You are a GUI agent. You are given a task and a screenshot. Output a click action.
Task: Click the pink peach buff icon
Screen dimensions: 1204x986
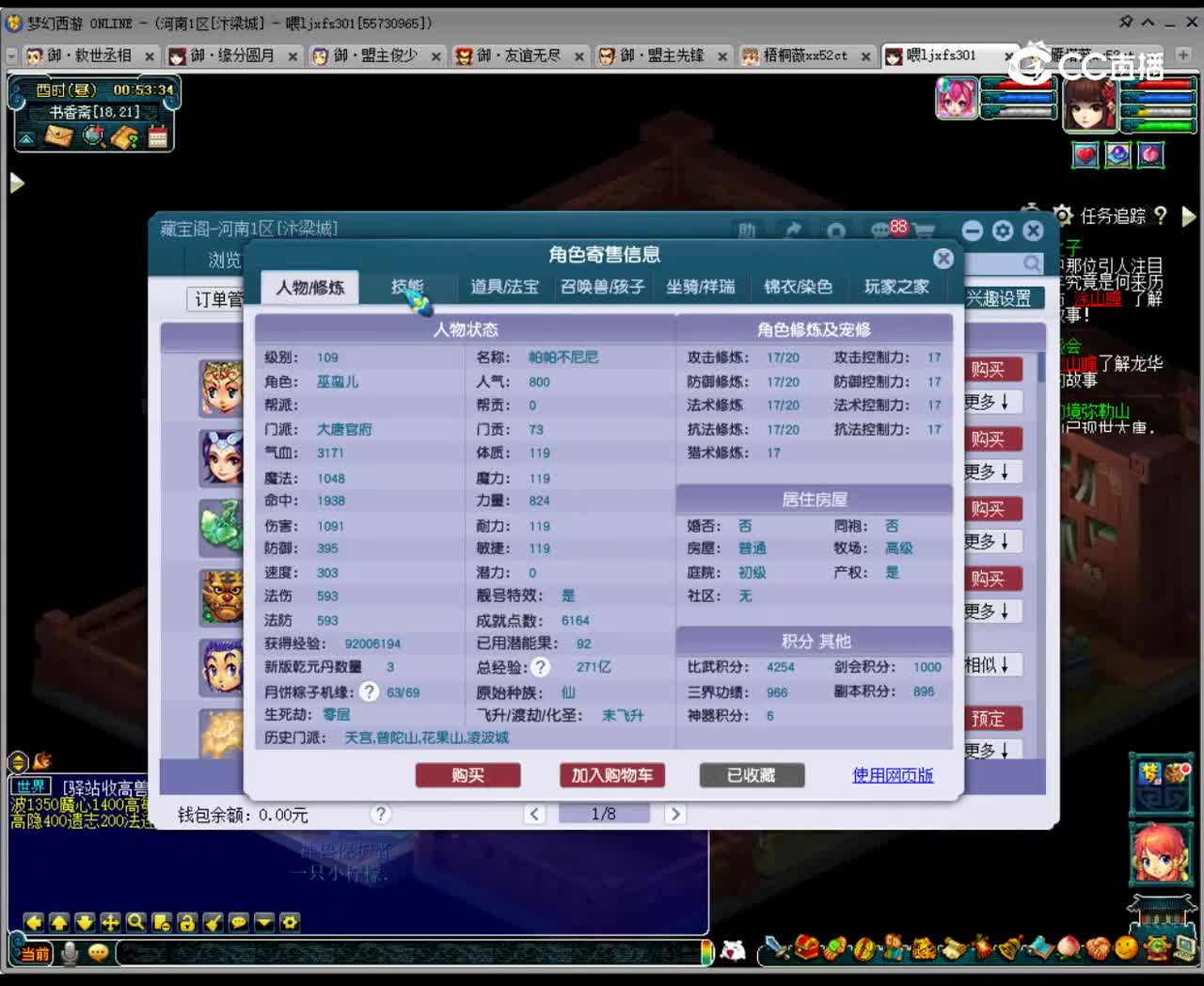[1151, 154]
